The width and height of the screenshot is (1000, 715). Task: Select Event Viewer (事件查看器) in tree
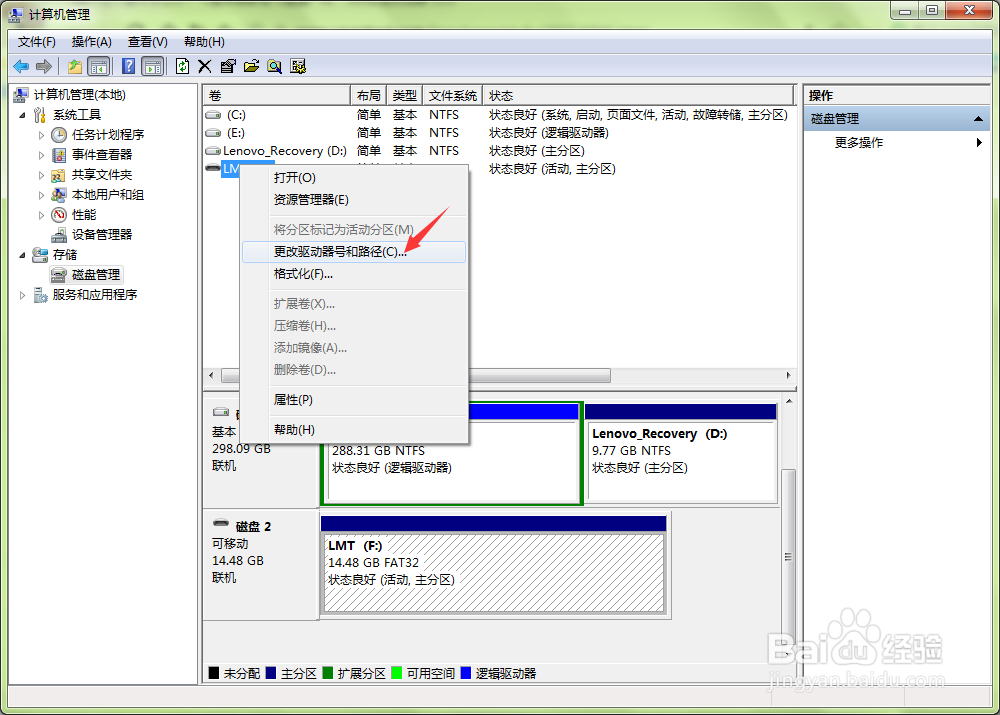click(102, 154)
